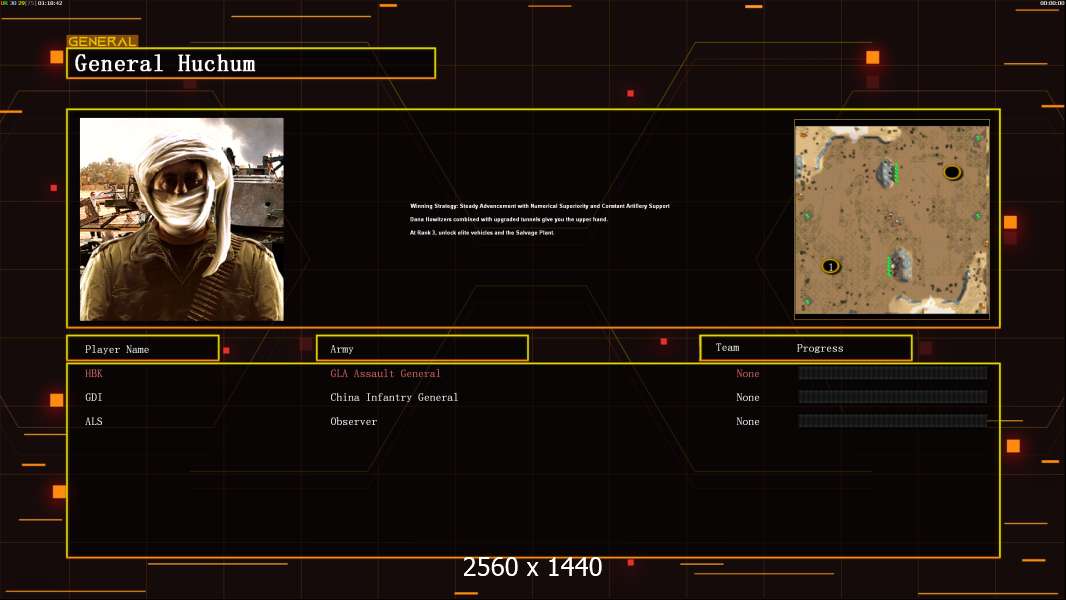Image resolution: width=1066 pixels, height=600 pixels.
Task: Click the Team value 'None' for GDI
Action: pos(748,397)
